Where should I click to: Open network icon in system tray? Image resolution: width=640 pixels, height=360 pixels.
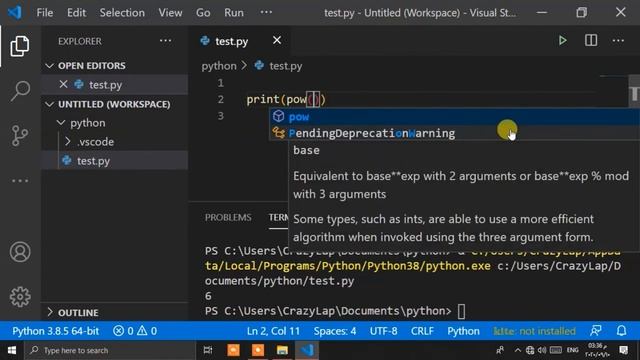click(530, 350)
